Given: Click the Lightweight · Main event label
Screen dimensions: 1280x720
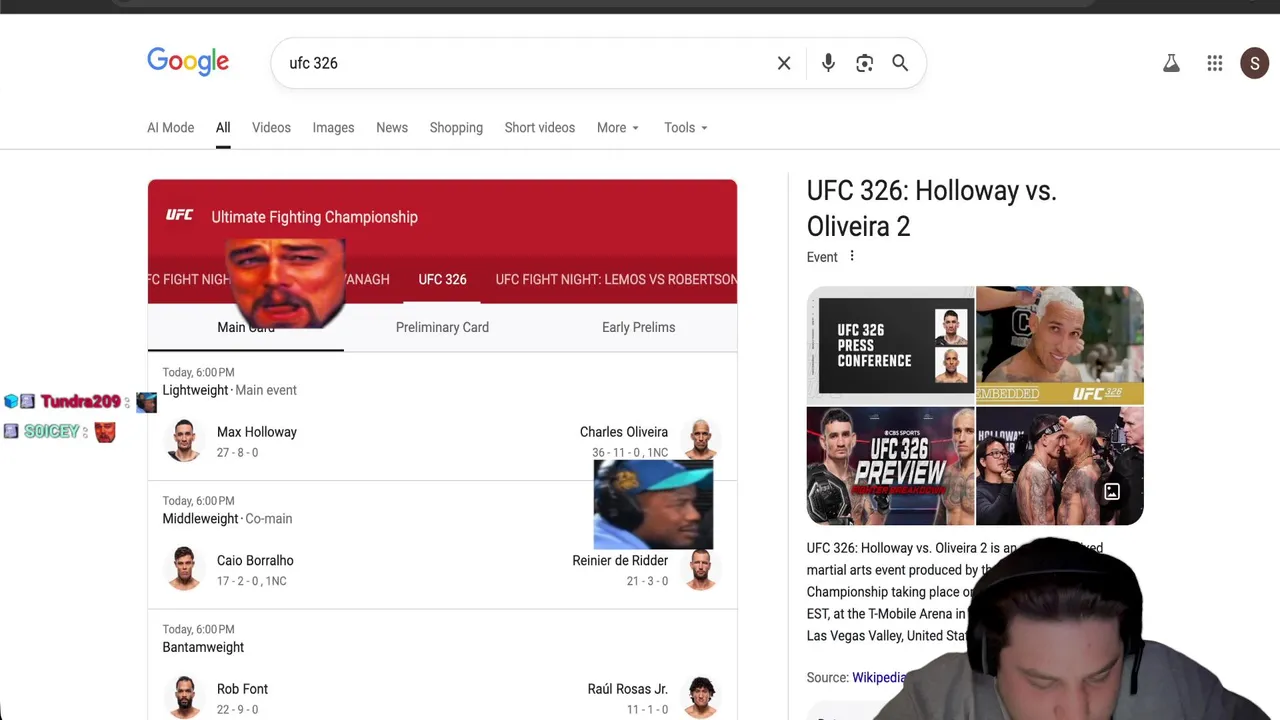Looking at the screenshot, I should tap(230, 390).
